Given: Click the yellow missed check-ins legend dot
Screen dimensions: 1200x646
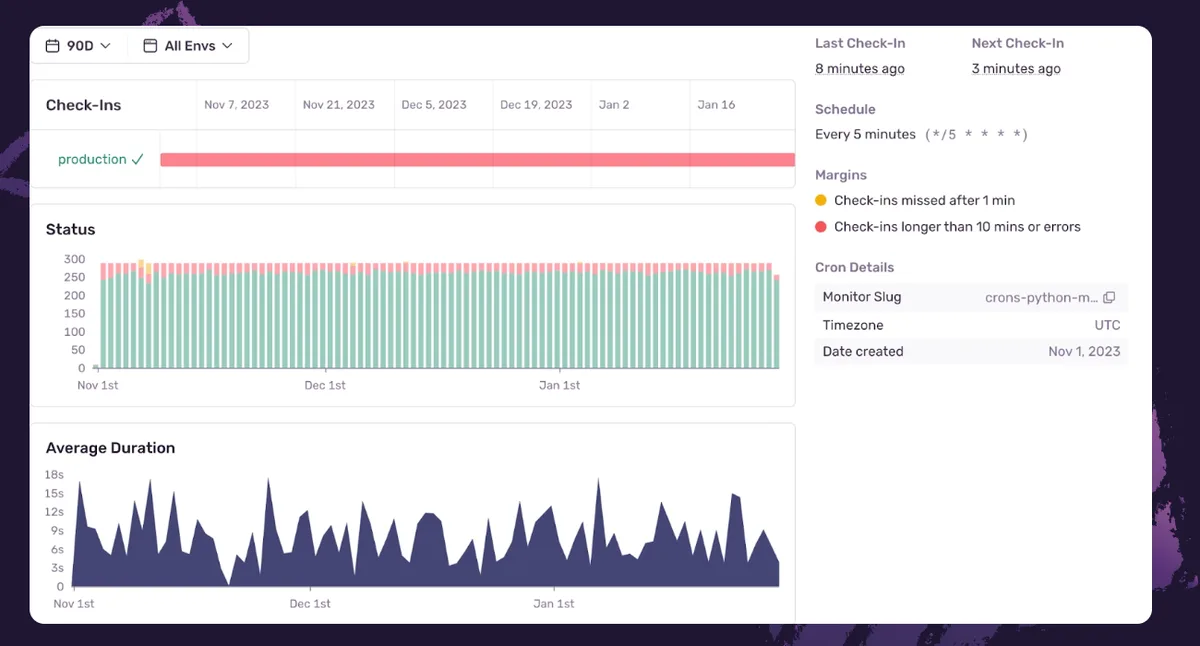Looking at the screenshot, I should [x=821, y=200].
